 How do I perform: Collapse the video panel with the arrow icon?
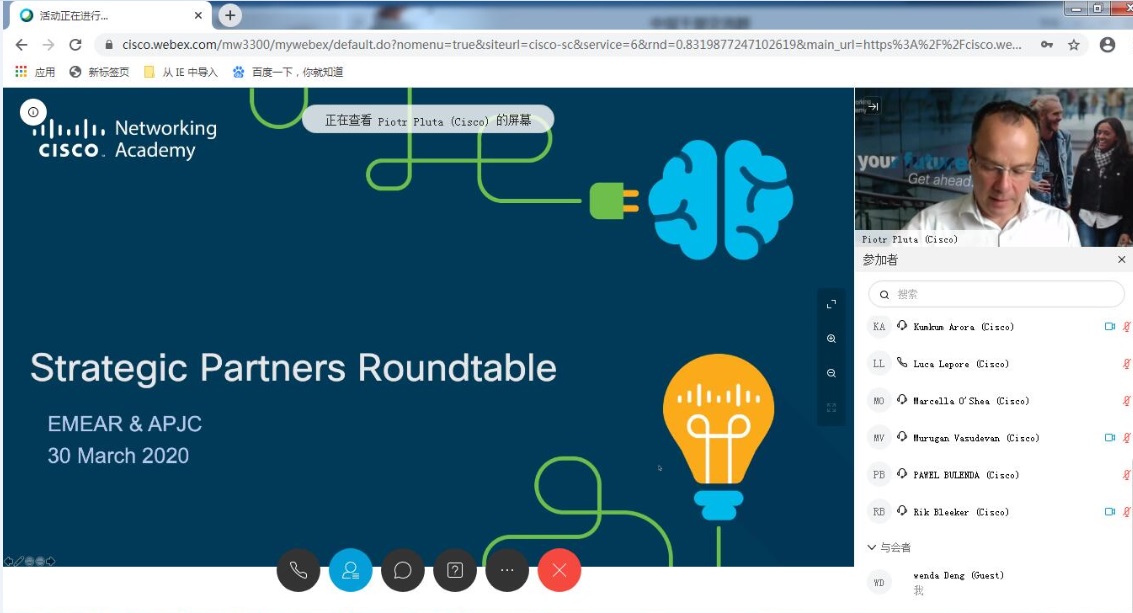point(873,106)
